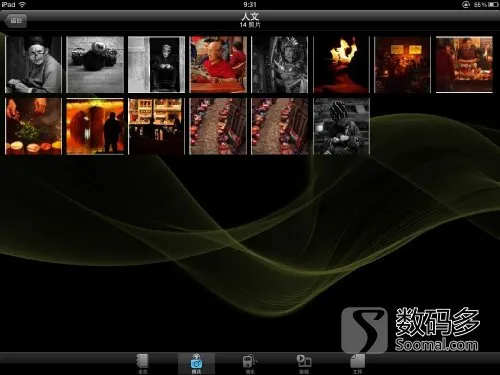Viewport: 500px width, 375px height.
Task: Open the last photo of woven hat person
Action: click(341, 126)
